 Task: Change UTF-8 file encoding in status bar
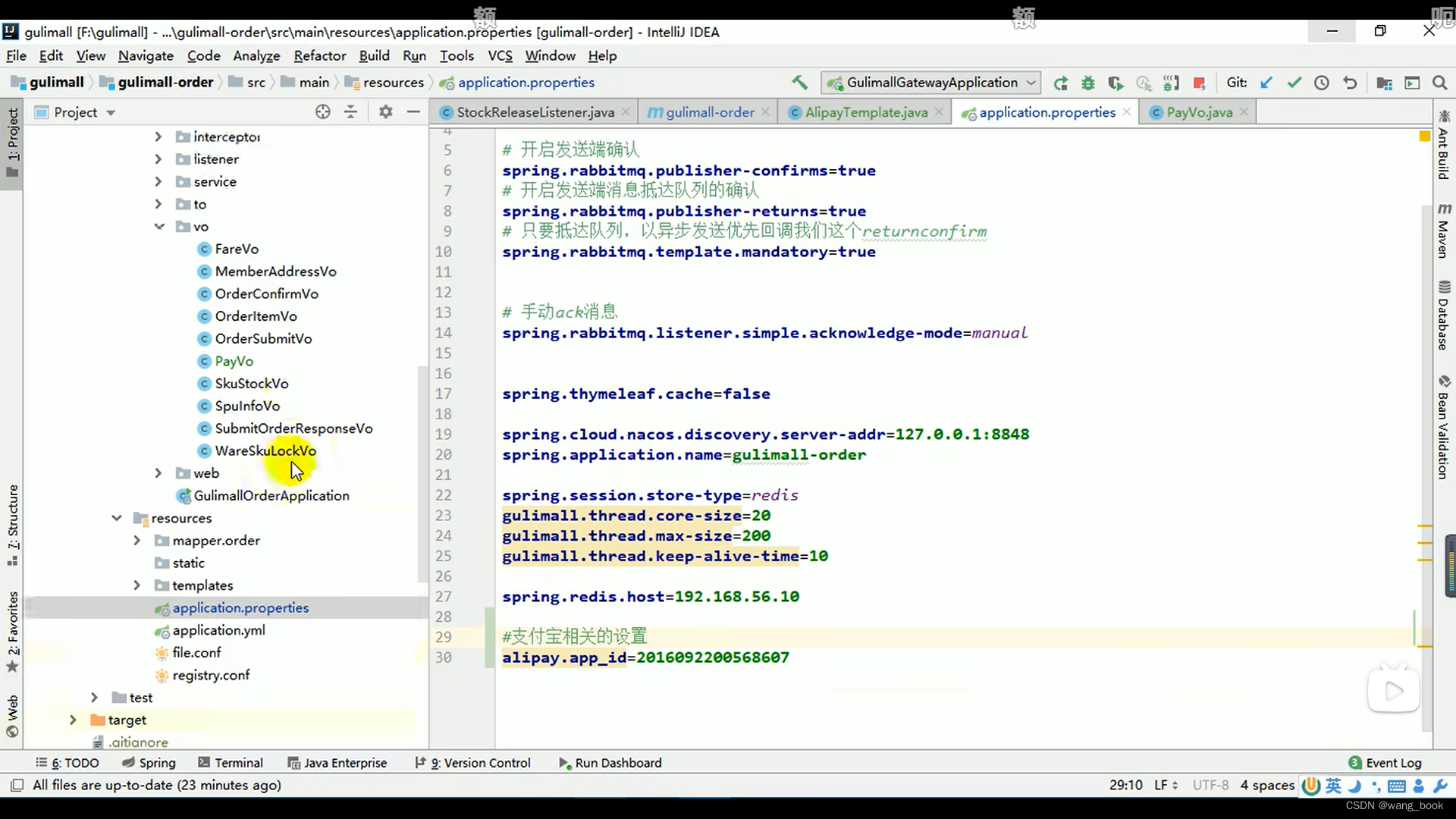tap(1210, 785)
